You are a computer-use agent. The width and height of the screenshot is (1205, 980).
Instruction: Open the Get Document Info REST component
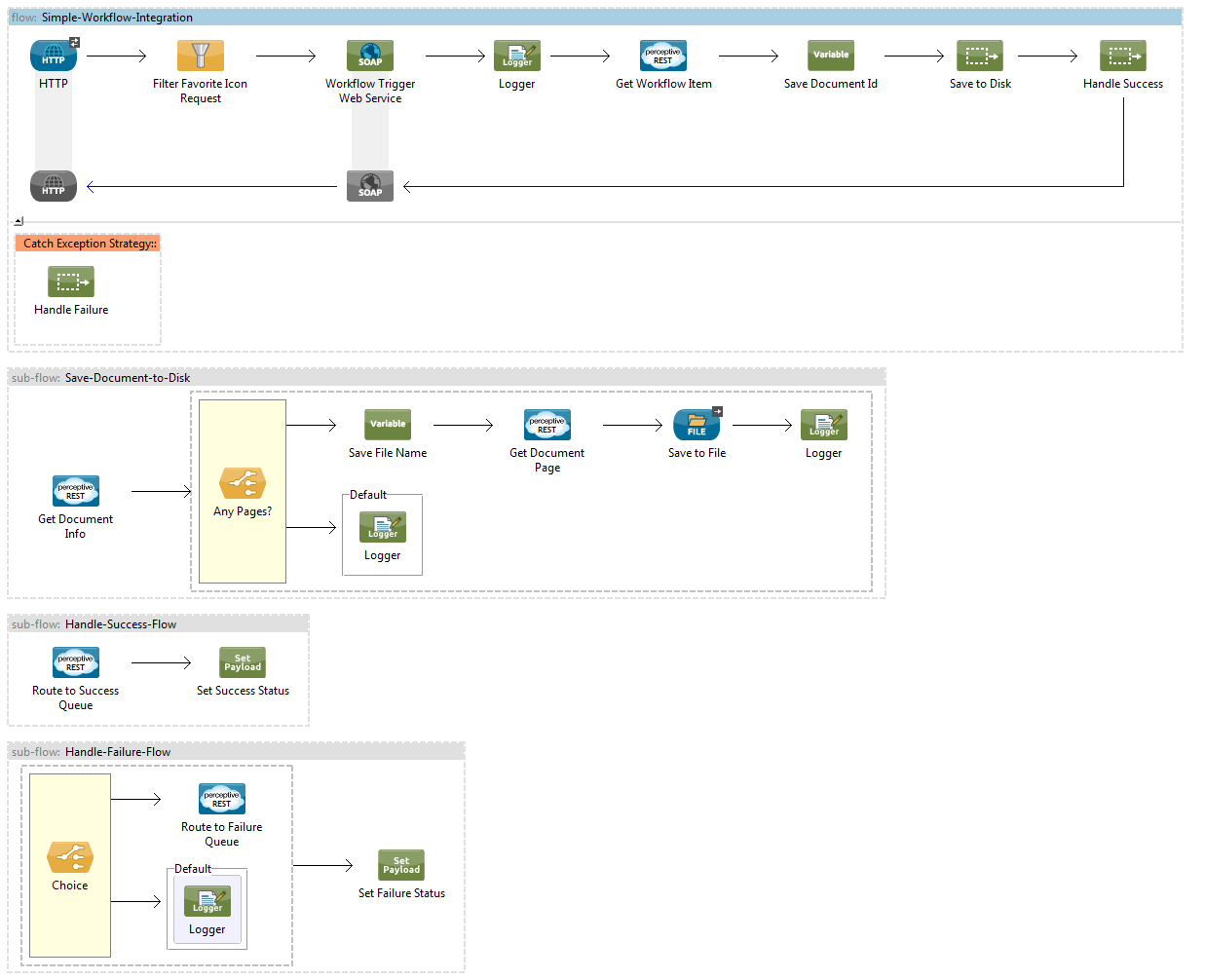pos(75,491)
